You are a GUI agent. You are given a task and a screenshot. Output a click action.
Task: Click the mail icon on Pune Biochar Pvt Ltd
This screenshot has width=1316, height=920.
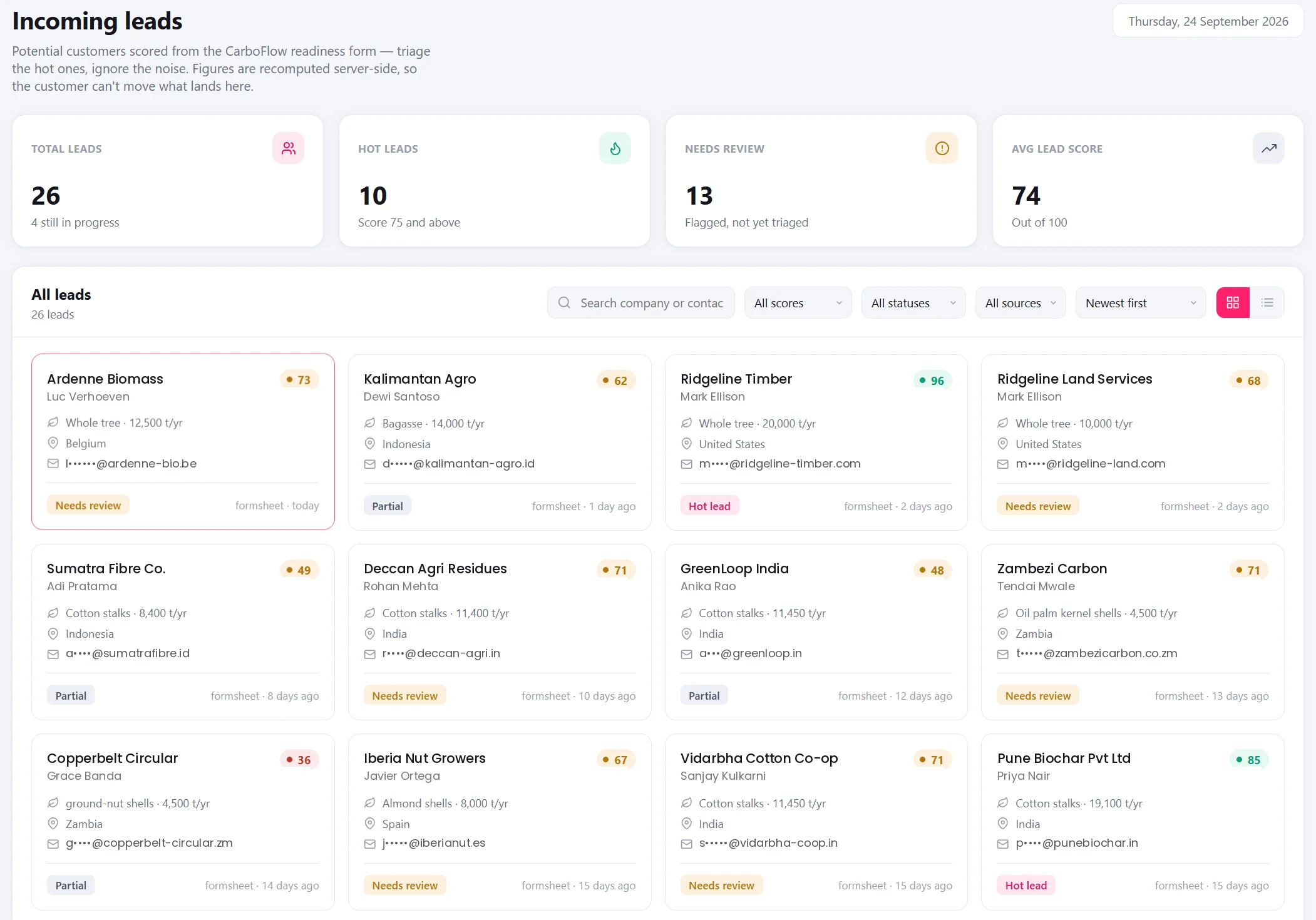pos(1003,844)
